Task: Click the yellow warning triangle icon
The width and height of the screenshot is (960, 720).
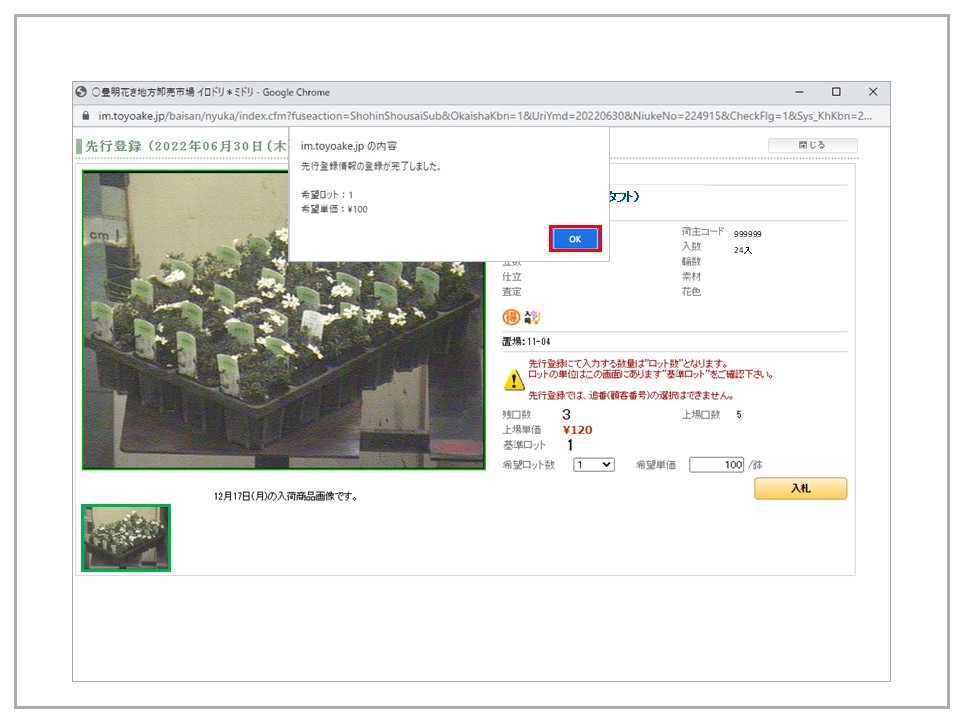Action: [513, 379]
